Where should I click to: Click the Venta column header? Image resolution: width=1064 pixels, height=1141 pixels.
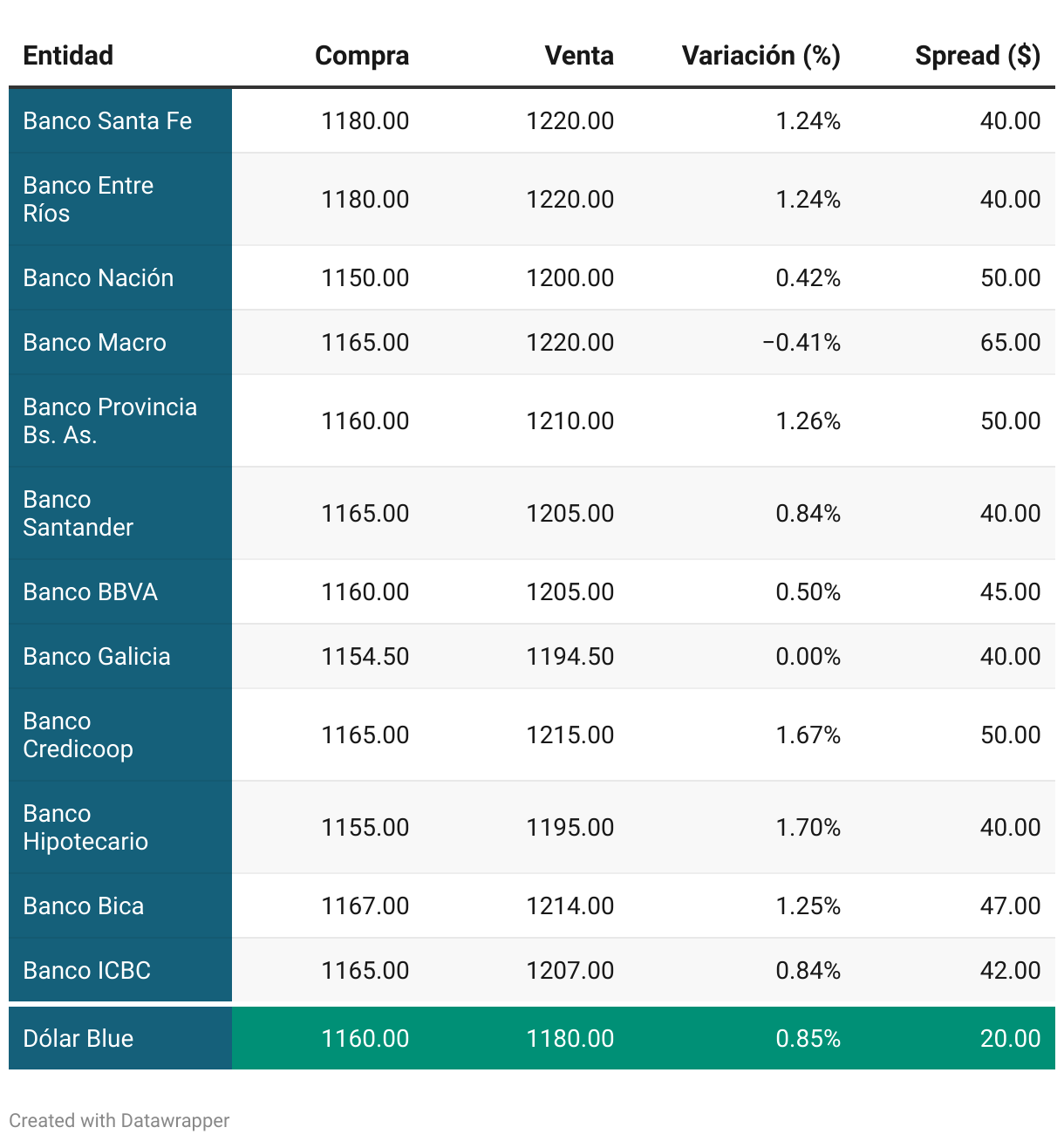(x=578, y=56)
